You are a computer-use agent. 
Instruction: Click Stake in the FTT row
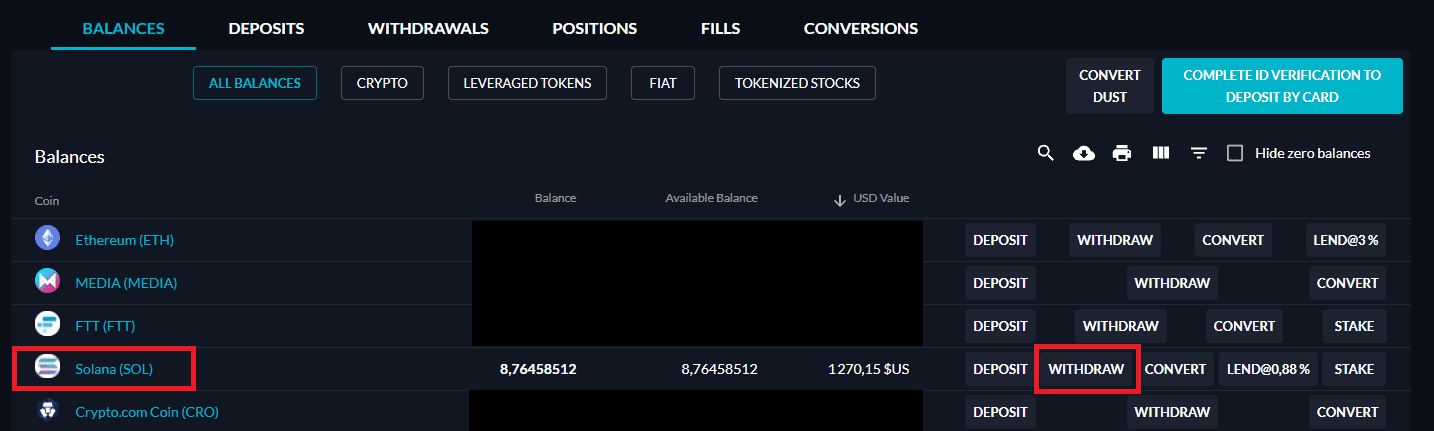point(1354,326)
